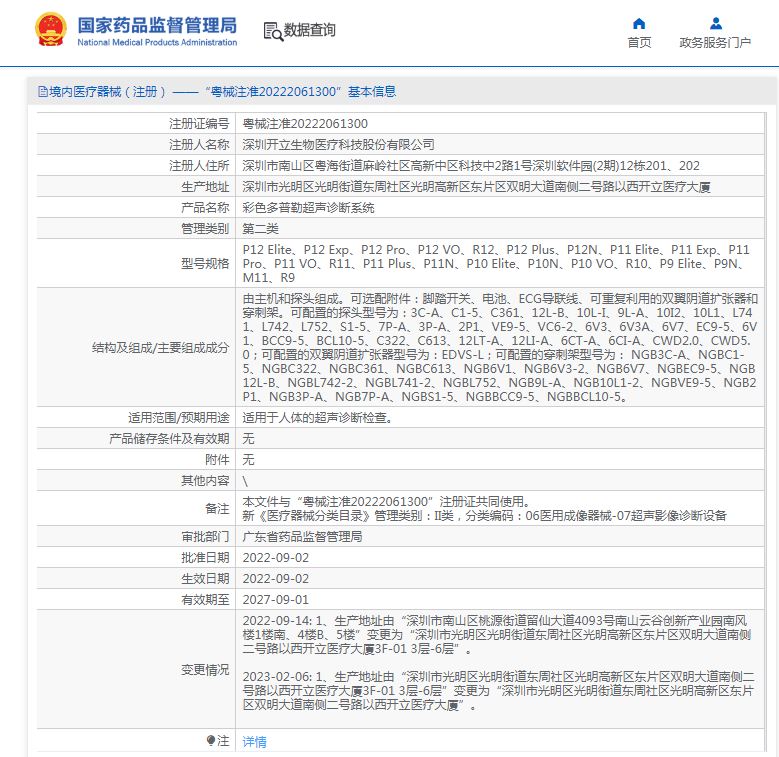Image resolution: width=779 pixels, height=757 pixels.
Task: Click the document icon before 境内医疗器械
Action: 42,92
